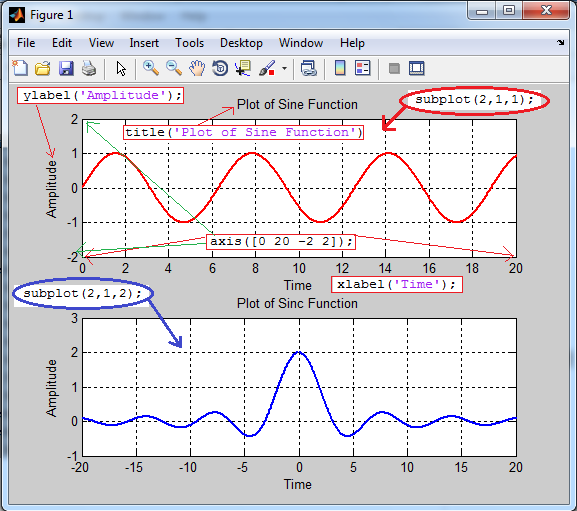Save the figure with floppy disk icon

(x=66, y=69)
